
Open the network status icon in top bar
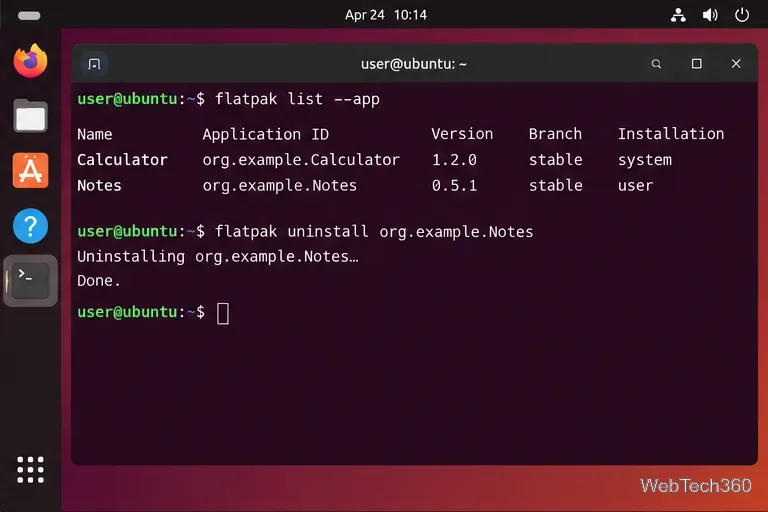(678, 15)
